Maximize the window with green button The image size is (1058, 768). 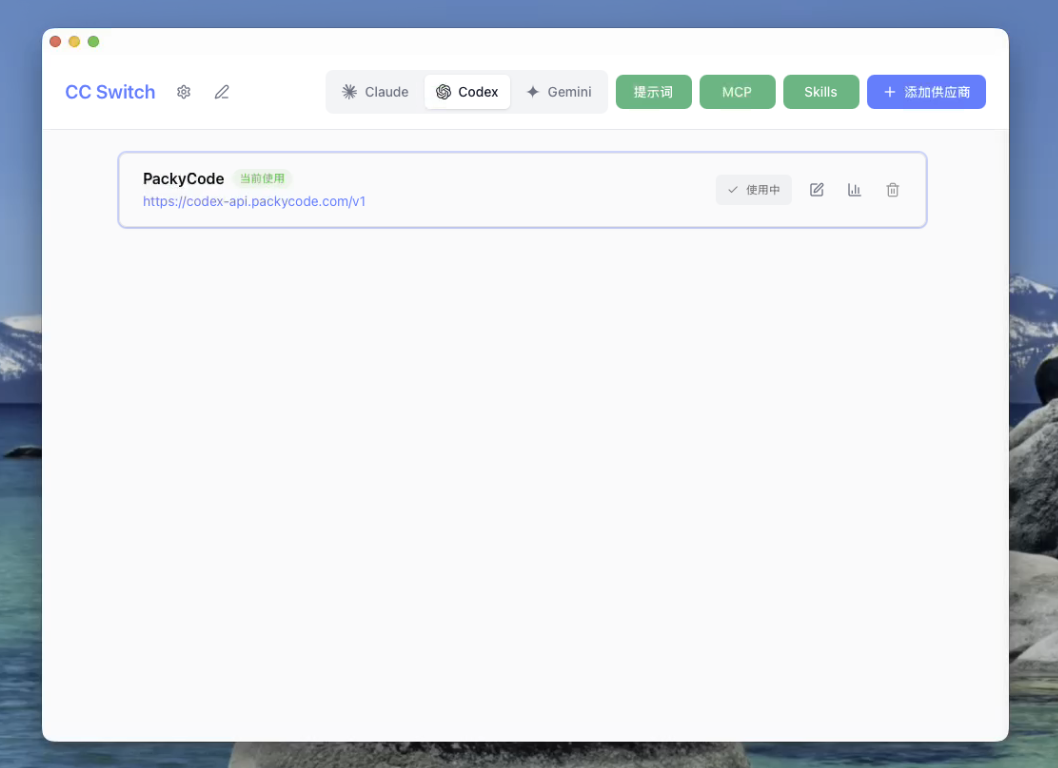[x=93, y=41]
